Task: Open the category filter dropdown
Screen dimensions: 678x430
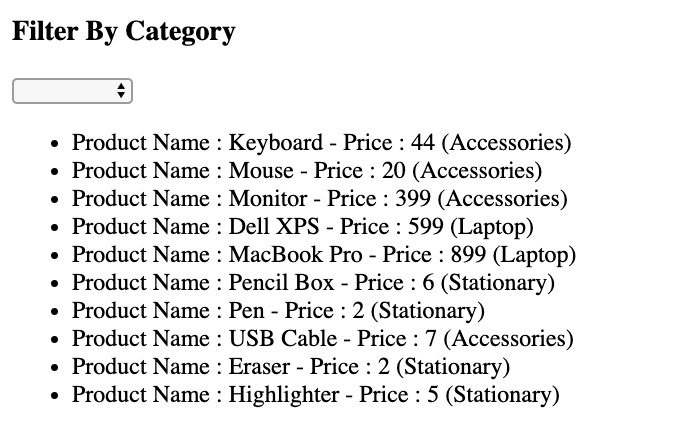Action: click(71, 91)
